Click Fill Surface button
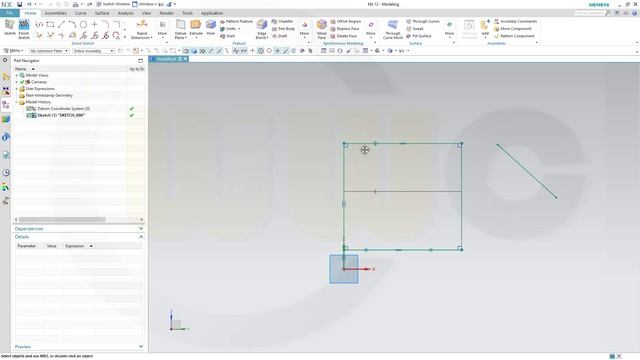The width and height of the screenshot is (640, 360). 419,36
